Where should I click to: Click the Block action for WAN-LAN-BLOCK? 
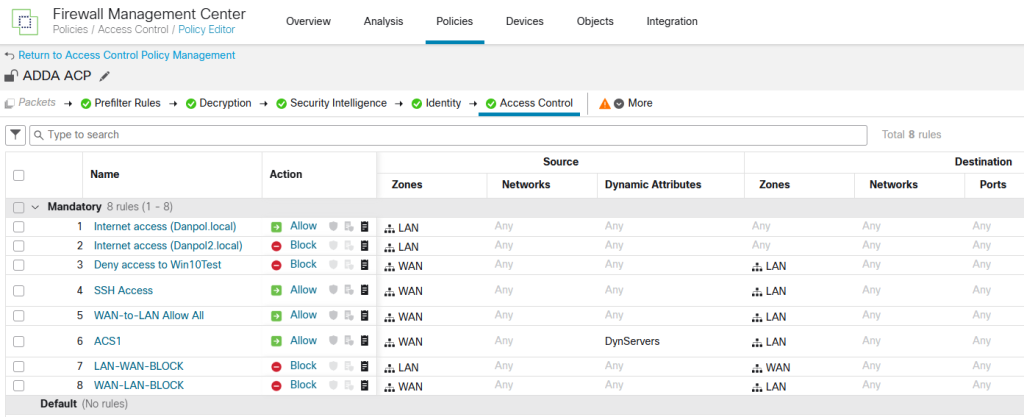(303, 385)
